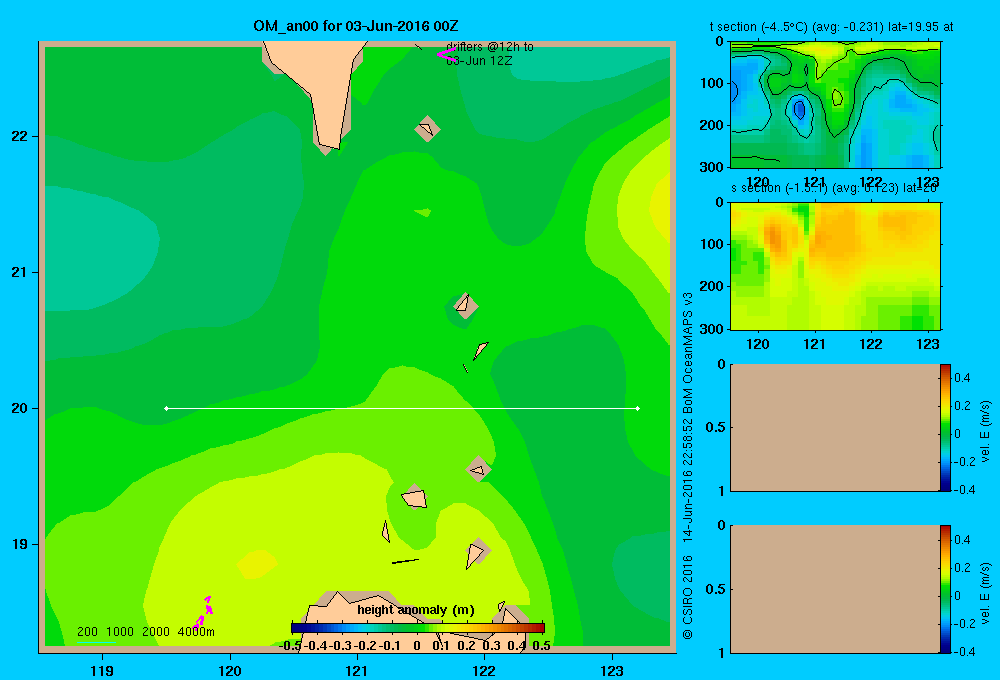Click depth label '300' on t section axis
The image size is (1000, 680).
712,167
